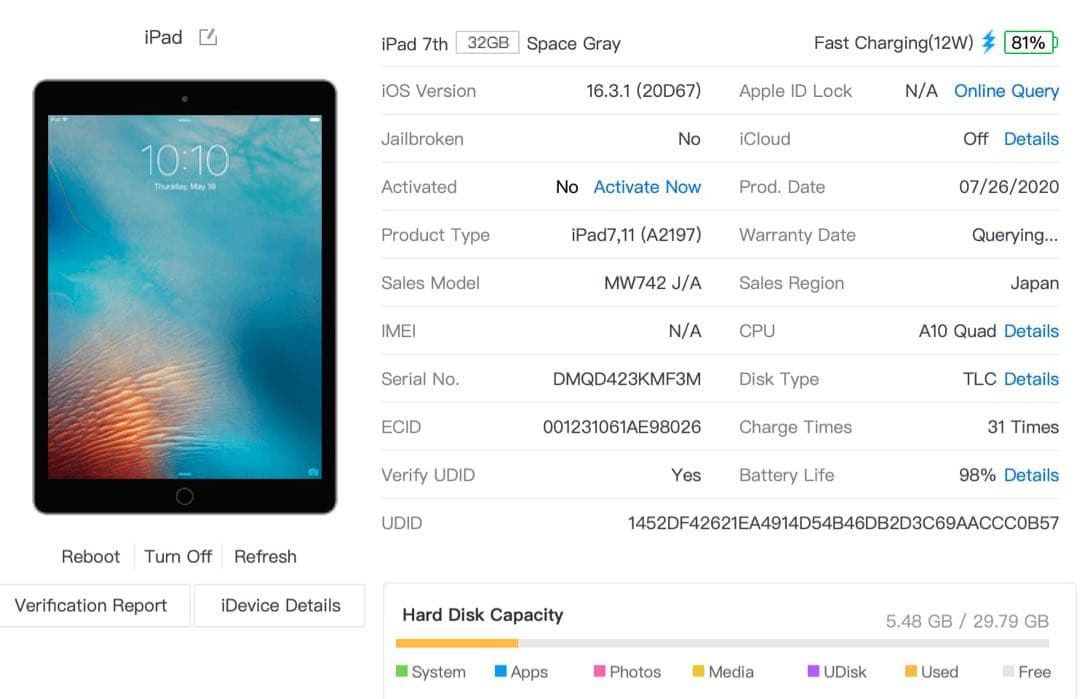Screen dimensions: 1080x699
Task: Click the green System legend swatch
Action: tap(402, 671)
